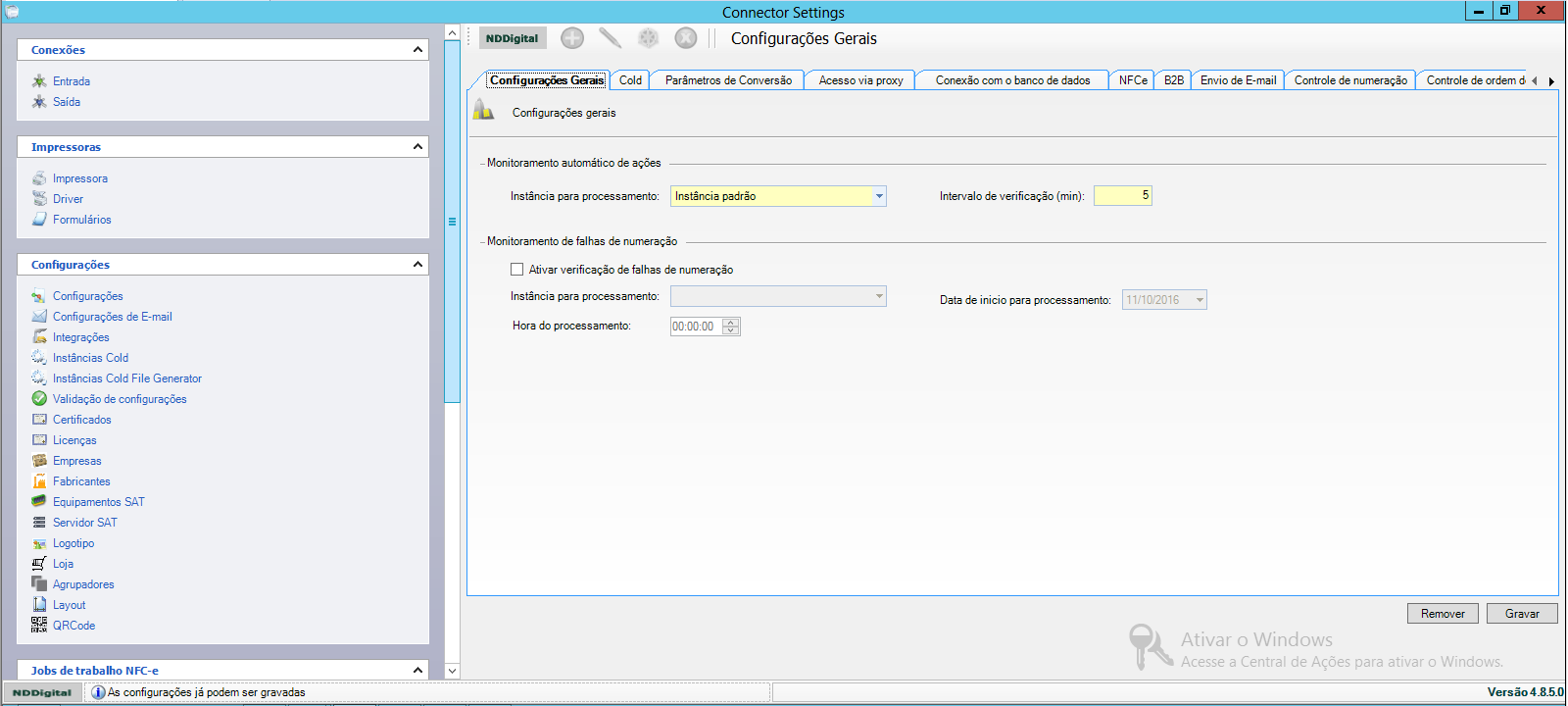
Task: Click the Impressora printer icon
Action: tap(39, 178)
